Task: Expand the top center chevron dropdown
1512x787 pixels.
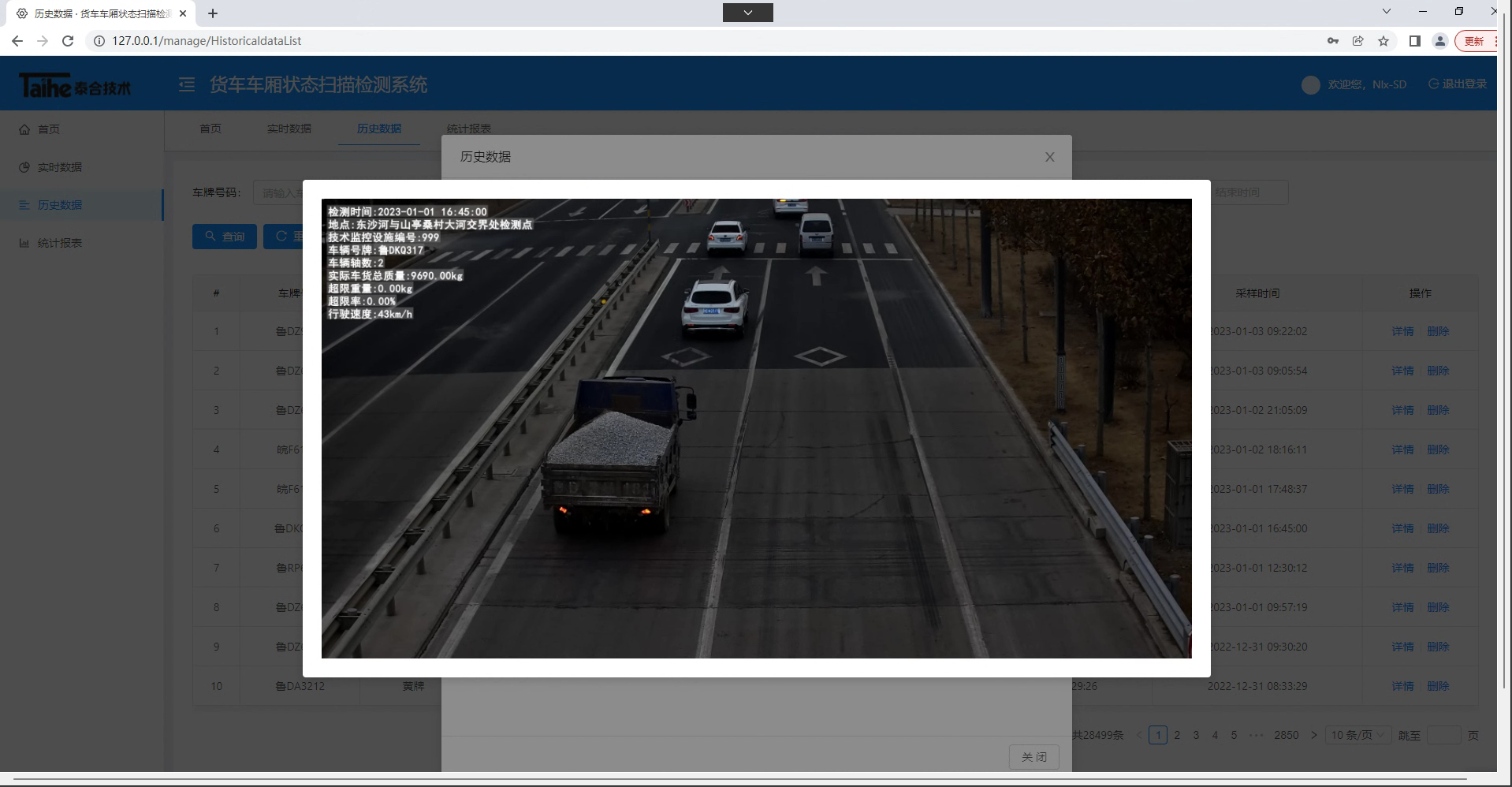Action: (x=747, y=13)
